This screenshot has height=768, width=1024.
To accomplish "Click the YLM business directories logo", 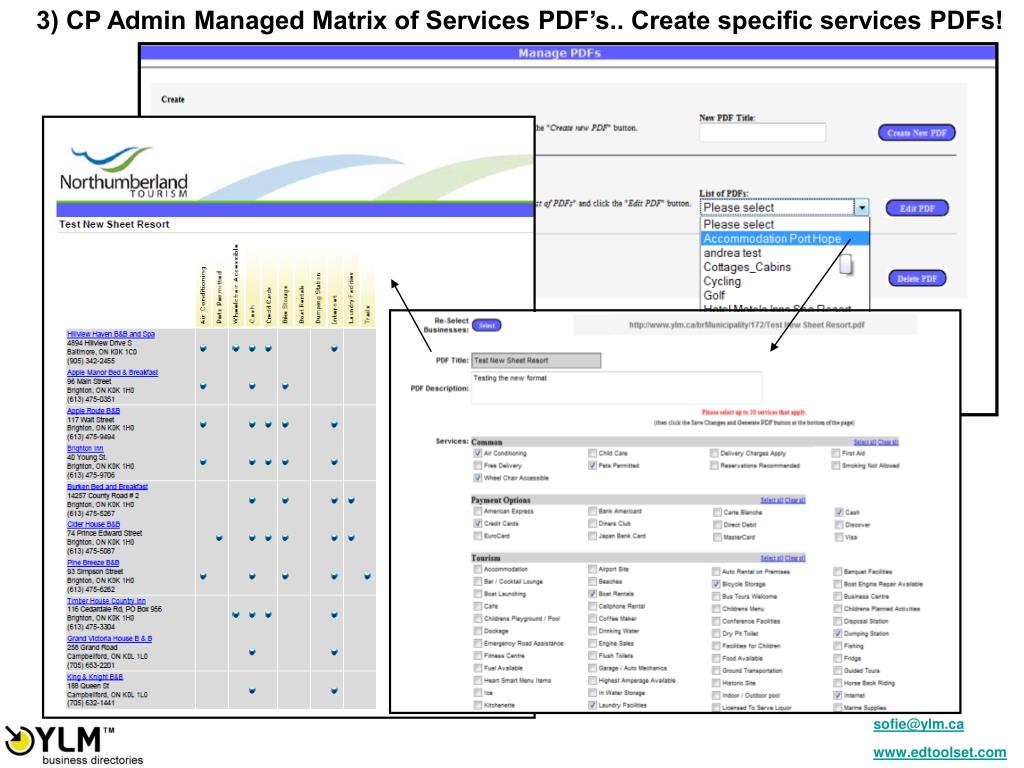I will point(73,745).
